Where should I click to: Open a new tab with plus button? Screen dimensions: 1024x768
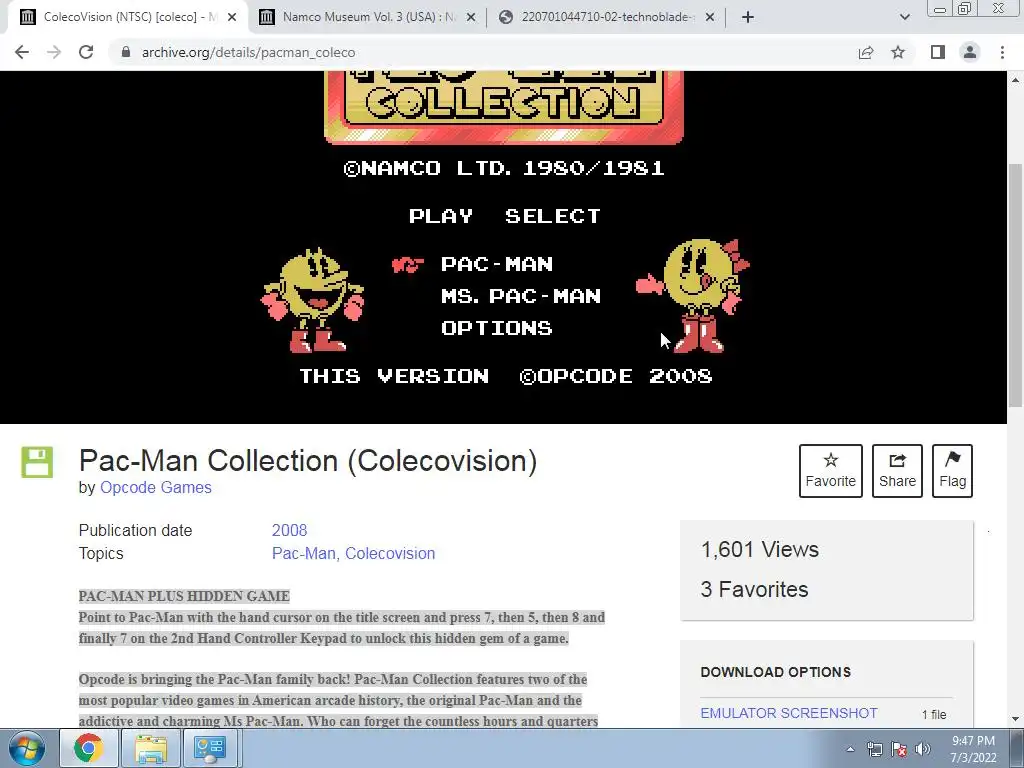tap(748, 17)
